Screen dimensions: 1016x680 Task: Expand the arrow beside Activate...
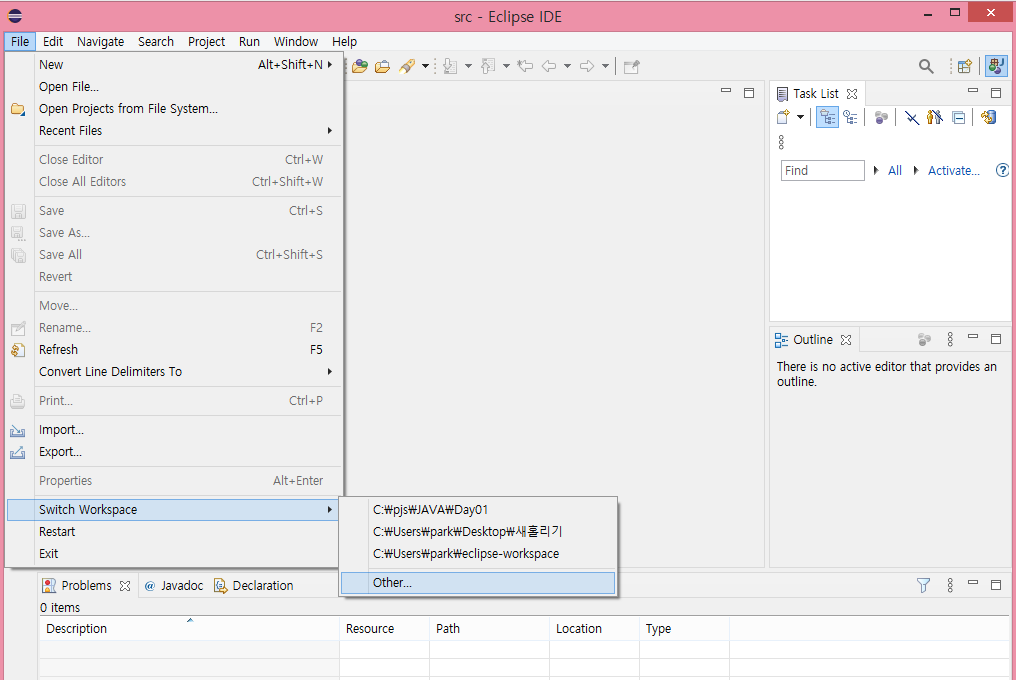pyautogui.click(x=916, y=170)
